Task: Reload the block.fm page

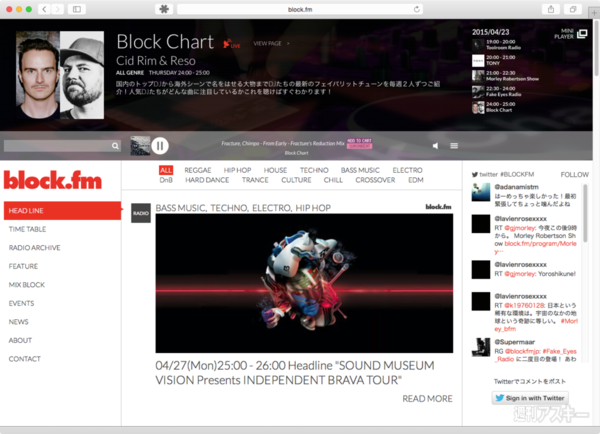Action: [416, 9]
